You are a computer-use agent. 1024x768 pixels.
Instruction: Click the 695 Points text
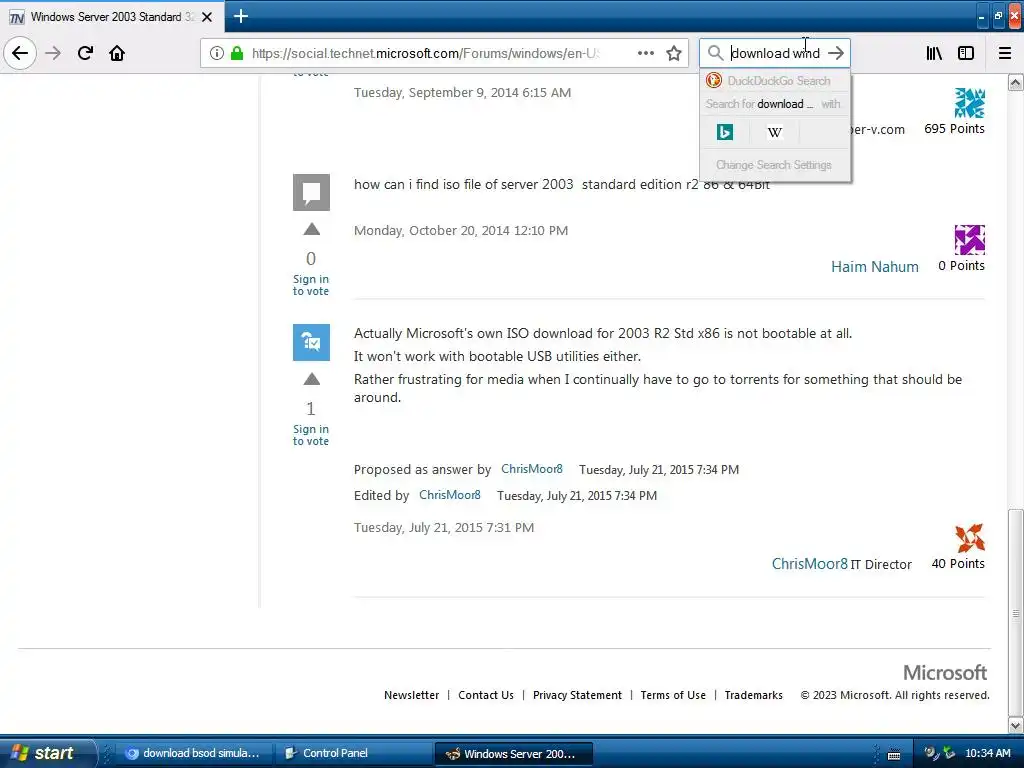pyautogui.click(x=954, y=129)
